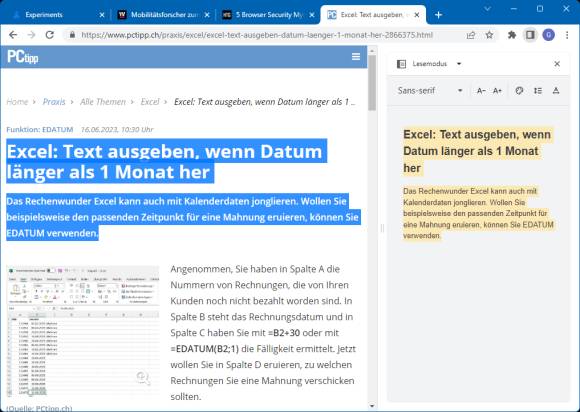Click the PCtipp logo
Viewport: 580px width, 412px height.
[x=23, y=57]
